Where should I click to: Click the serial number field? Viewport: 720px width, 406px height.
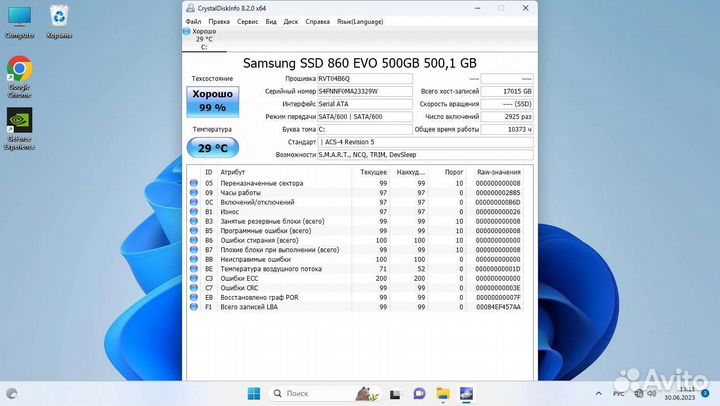click(364, 91)
